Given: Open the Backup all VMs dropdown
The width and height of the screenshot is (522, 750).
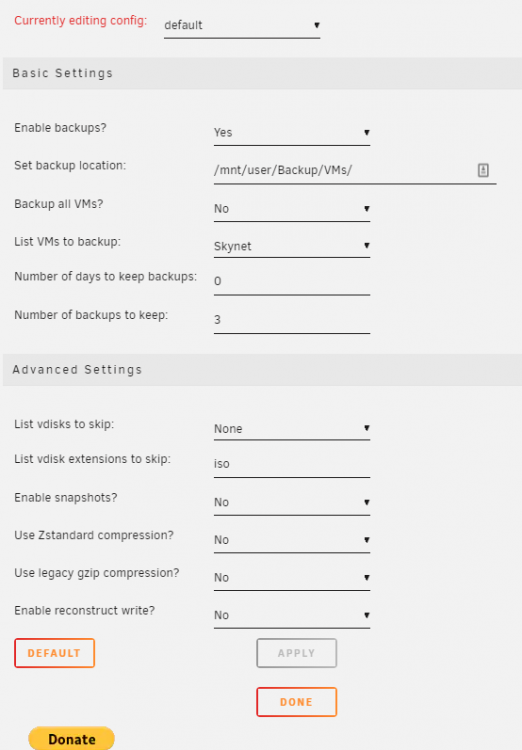Looking at the screenshot, I should click(291, 209).
